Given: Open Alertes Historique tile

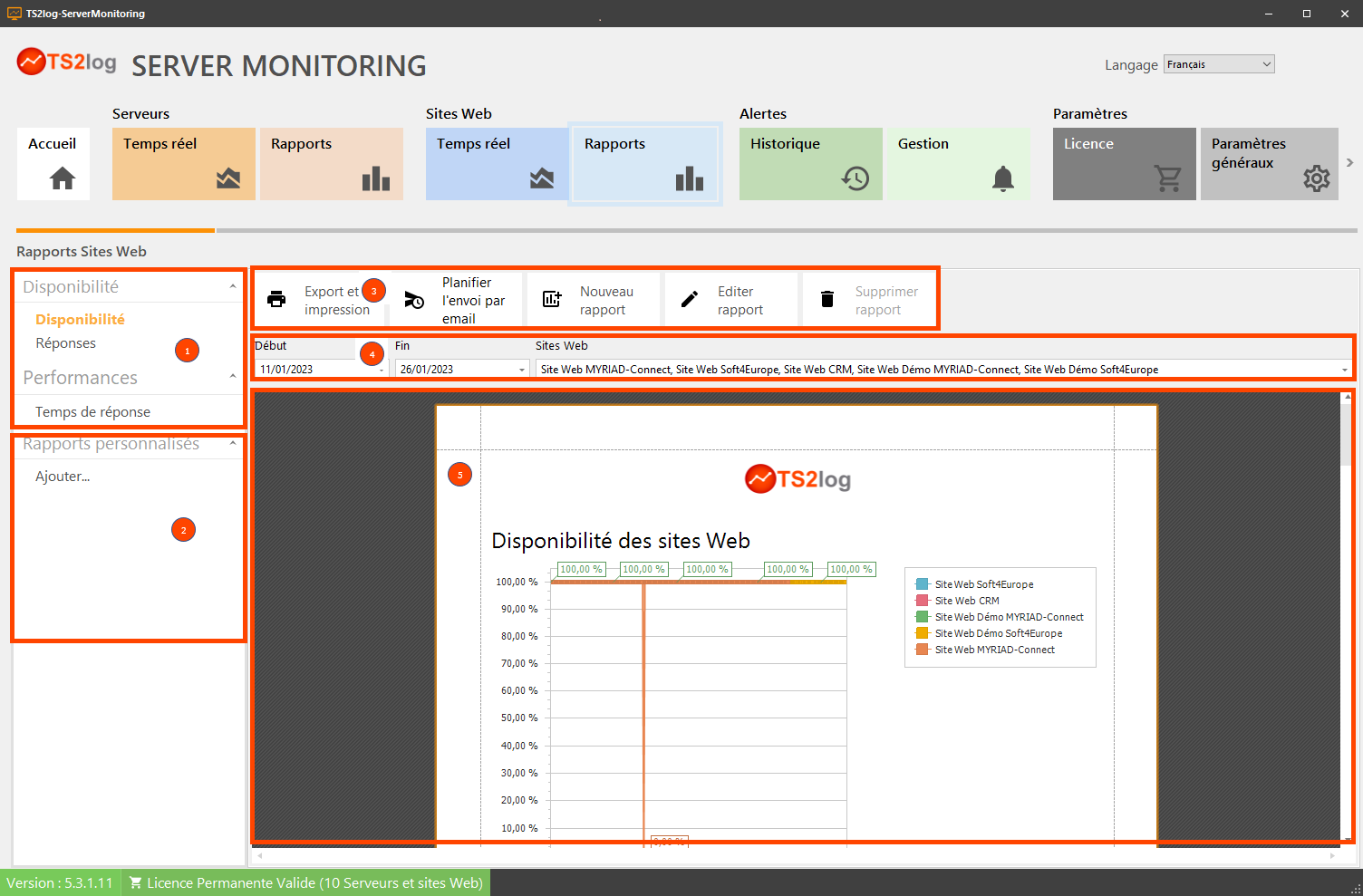Looking at the screenshot, I should 811,164.
